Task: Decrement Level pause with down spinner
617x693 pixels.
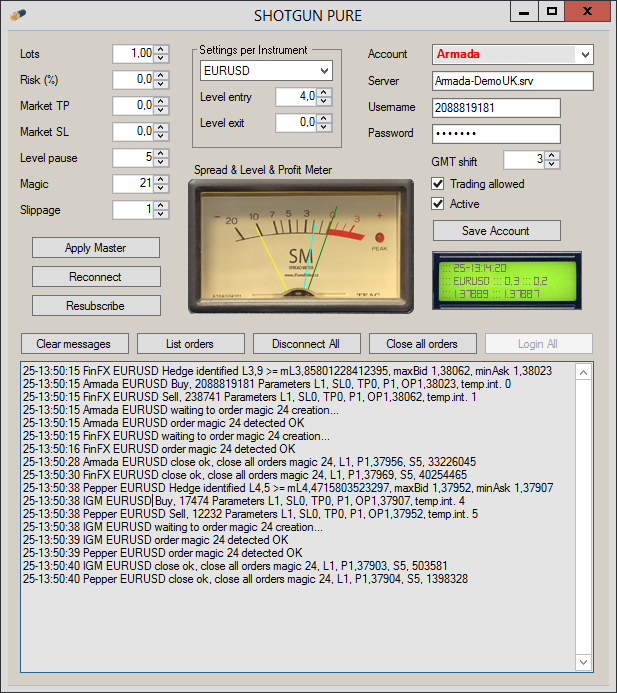Action: tap(161, 162)
